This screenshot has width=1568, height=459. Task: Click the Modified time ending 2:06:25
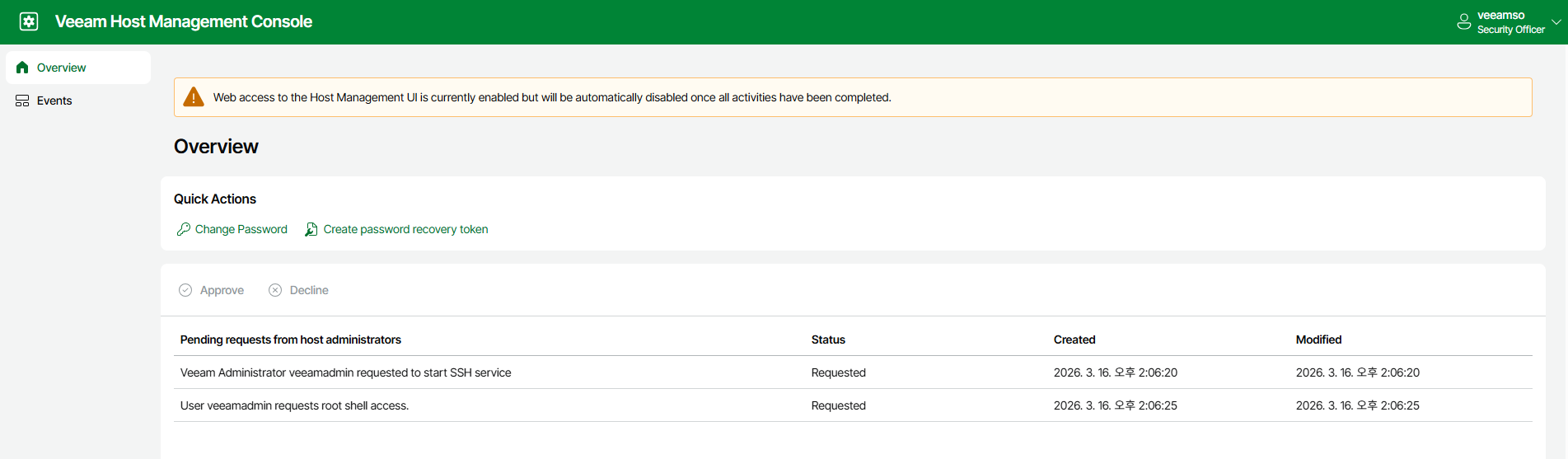pyautogui.click(x=1358, y=405)
